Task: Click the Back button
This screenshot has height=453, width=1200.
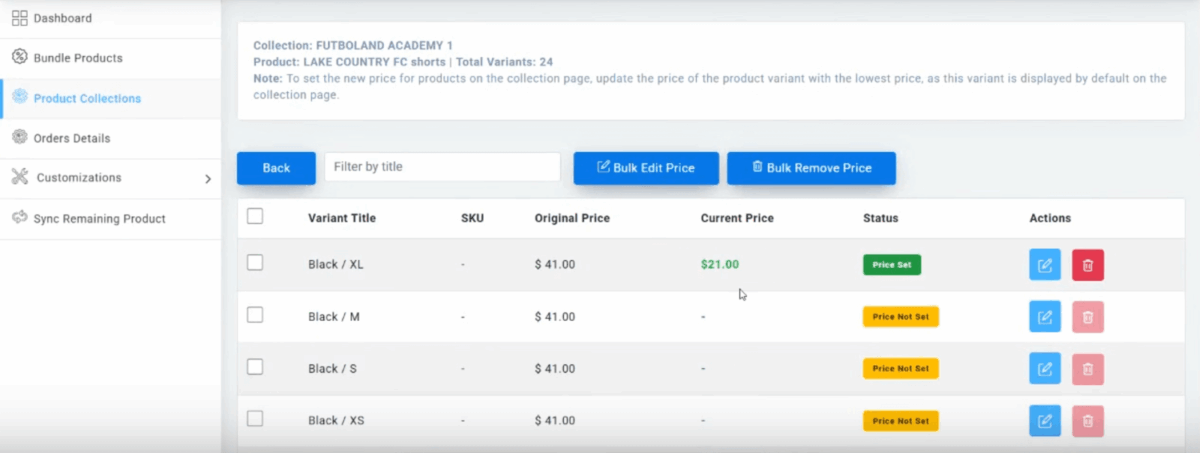Action: [x=276, y=168]
